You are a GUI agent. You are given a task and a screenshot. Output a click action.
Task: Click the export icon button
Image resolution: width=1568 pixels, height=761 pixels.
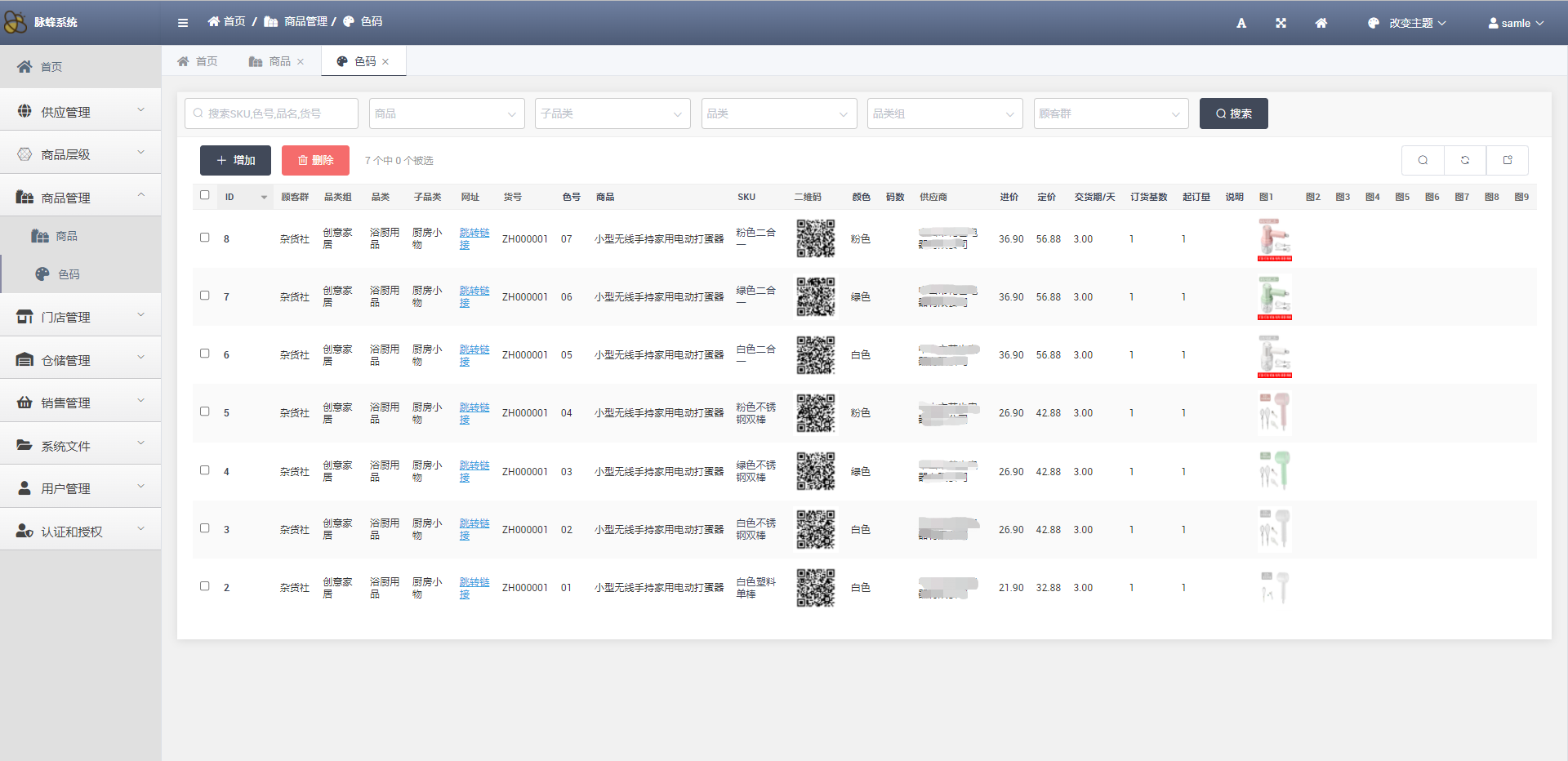coord(1508,160)
